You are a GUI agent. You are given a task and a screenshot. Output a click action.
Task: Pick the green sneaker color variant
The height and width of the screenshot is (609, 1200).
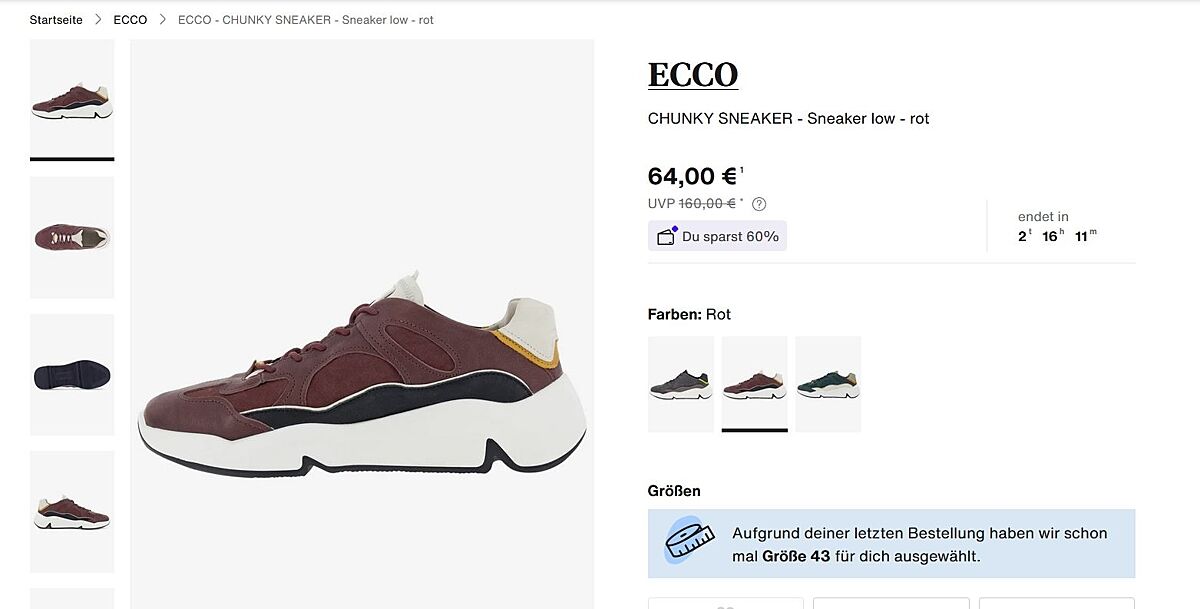click(828, 384)
